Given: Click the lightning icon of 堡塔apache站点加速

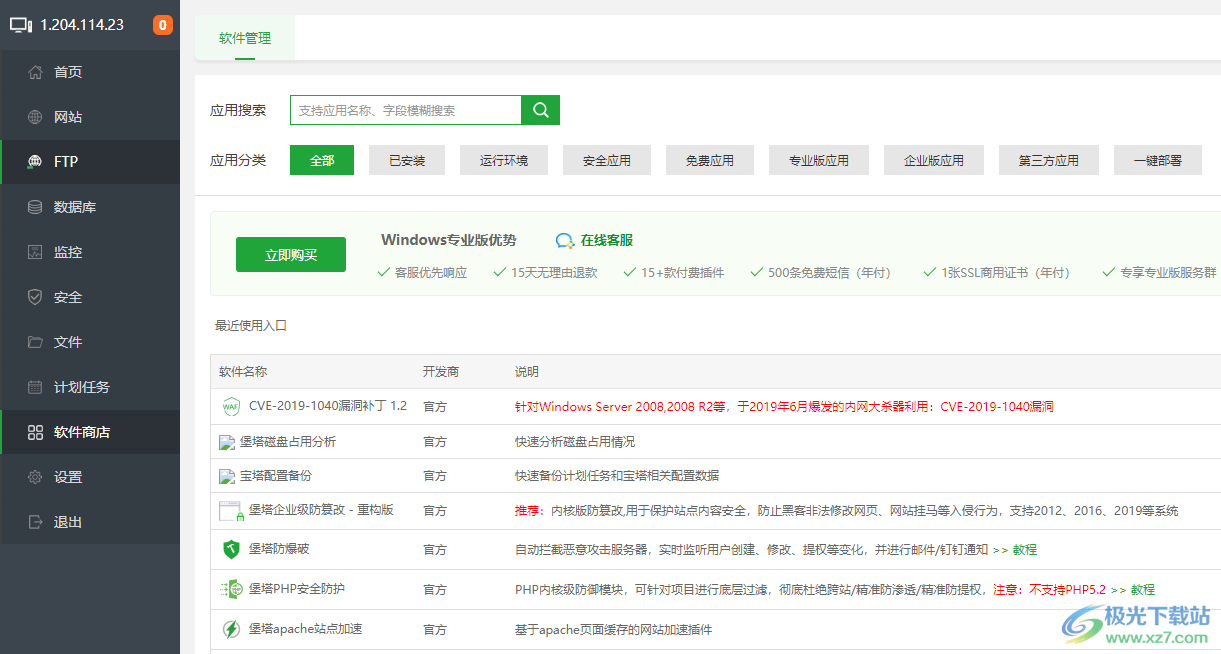Looking at the screenshot, I should point(231,629).
